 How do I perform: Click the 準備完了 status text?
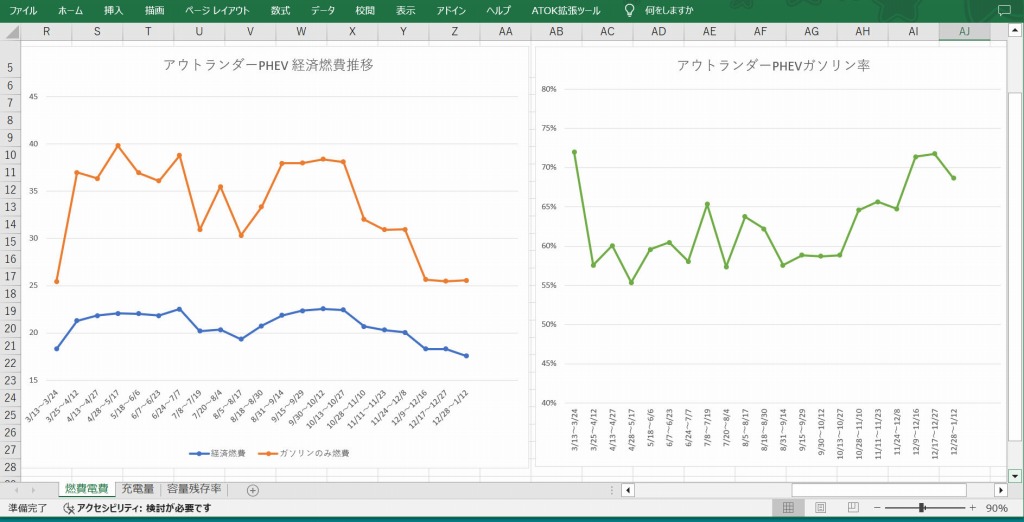(x=27, y=508)
